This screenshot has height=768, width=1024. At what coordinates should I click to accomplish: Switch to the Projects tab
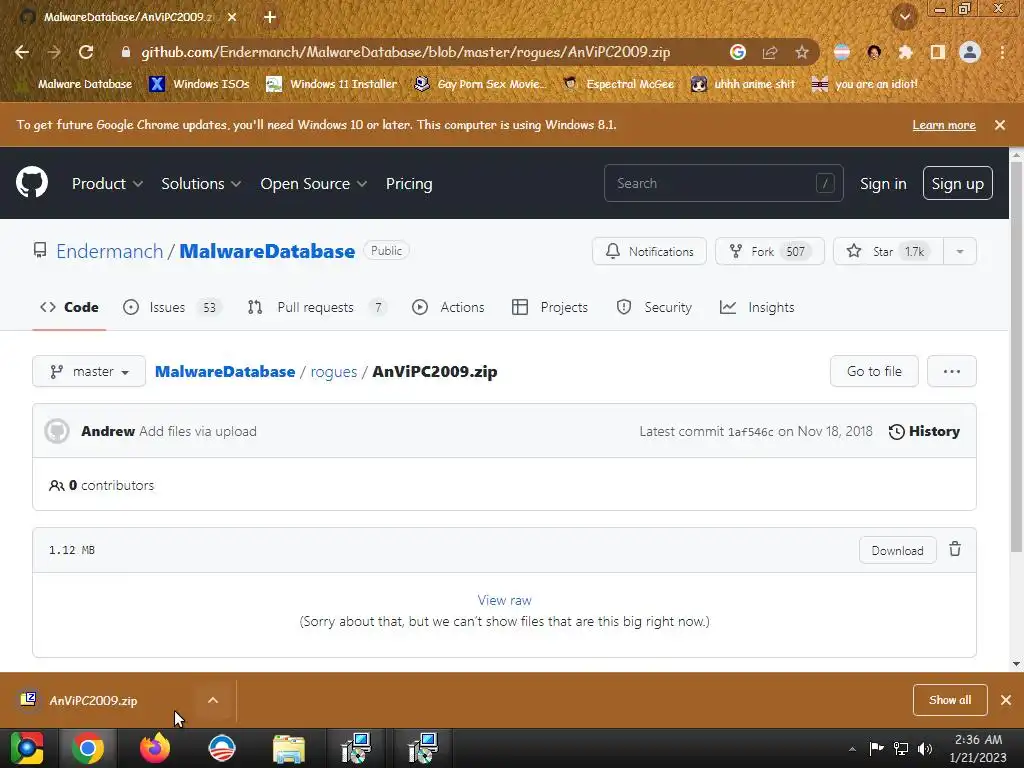click(x=550, y=307)
